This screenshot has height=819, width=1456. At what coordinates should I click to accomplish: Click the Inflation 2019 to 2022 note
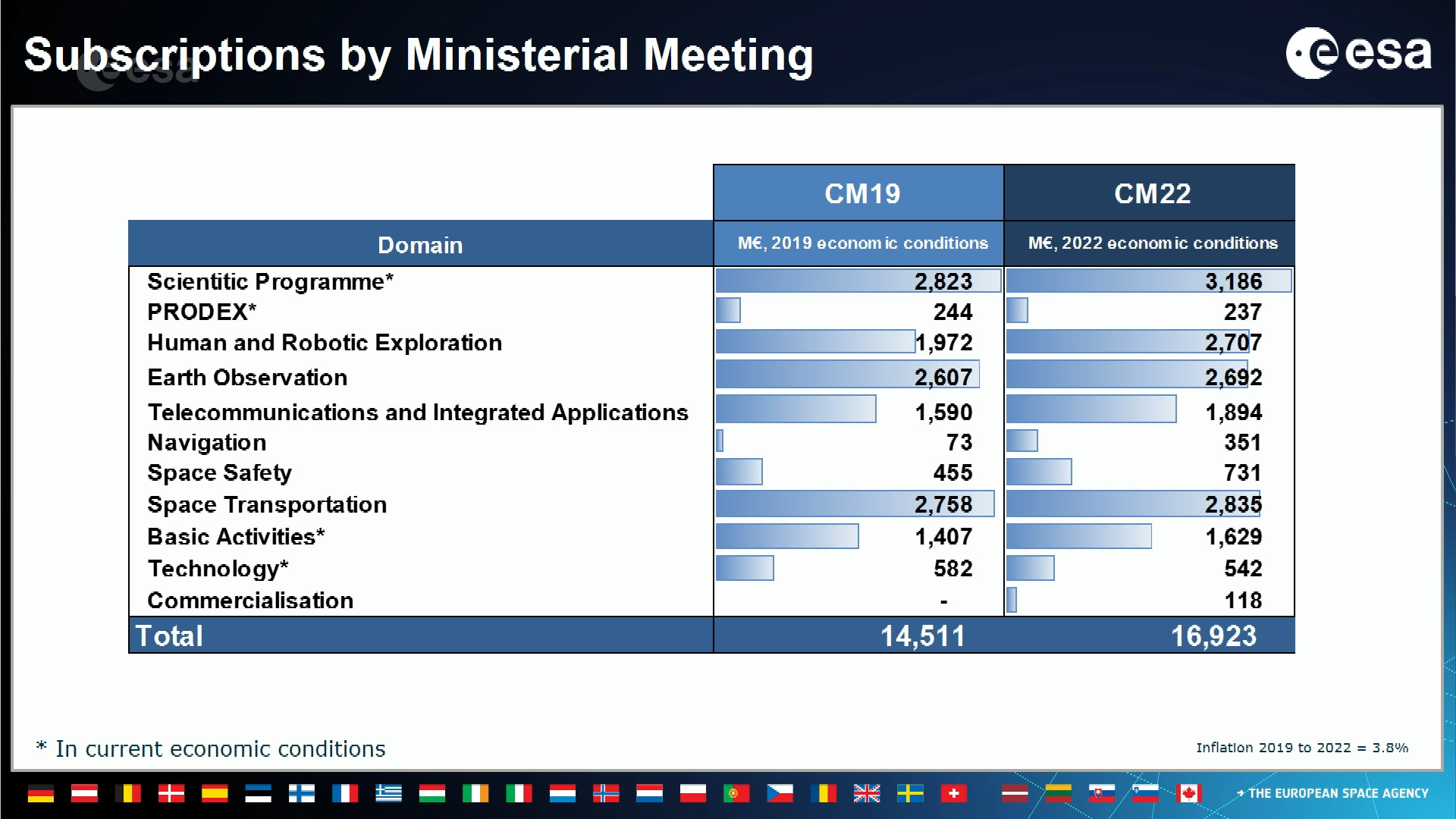tap(1301, 748)
